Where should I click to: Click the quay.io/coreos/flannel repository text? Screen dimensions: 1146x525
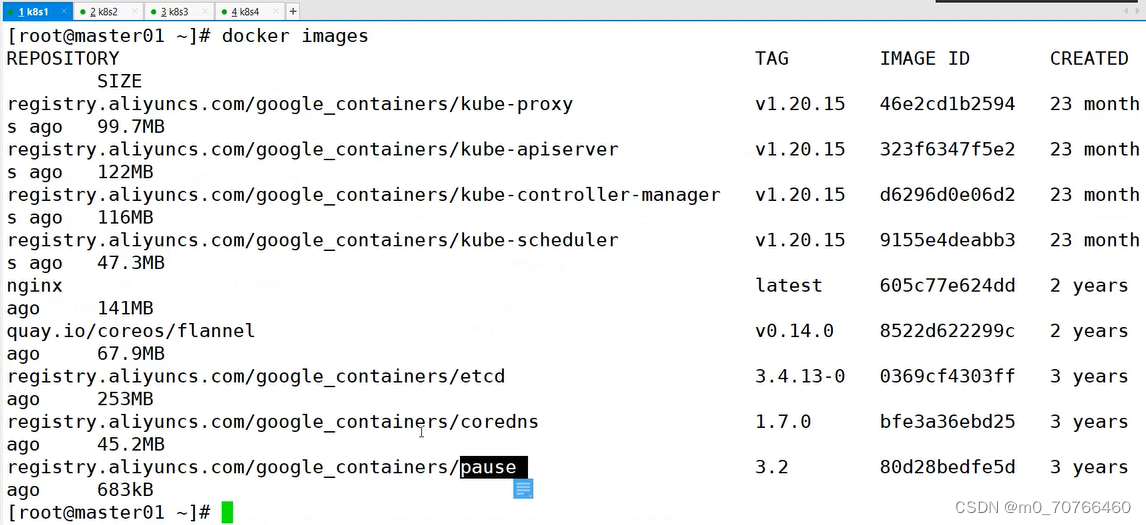click(131, 331)
